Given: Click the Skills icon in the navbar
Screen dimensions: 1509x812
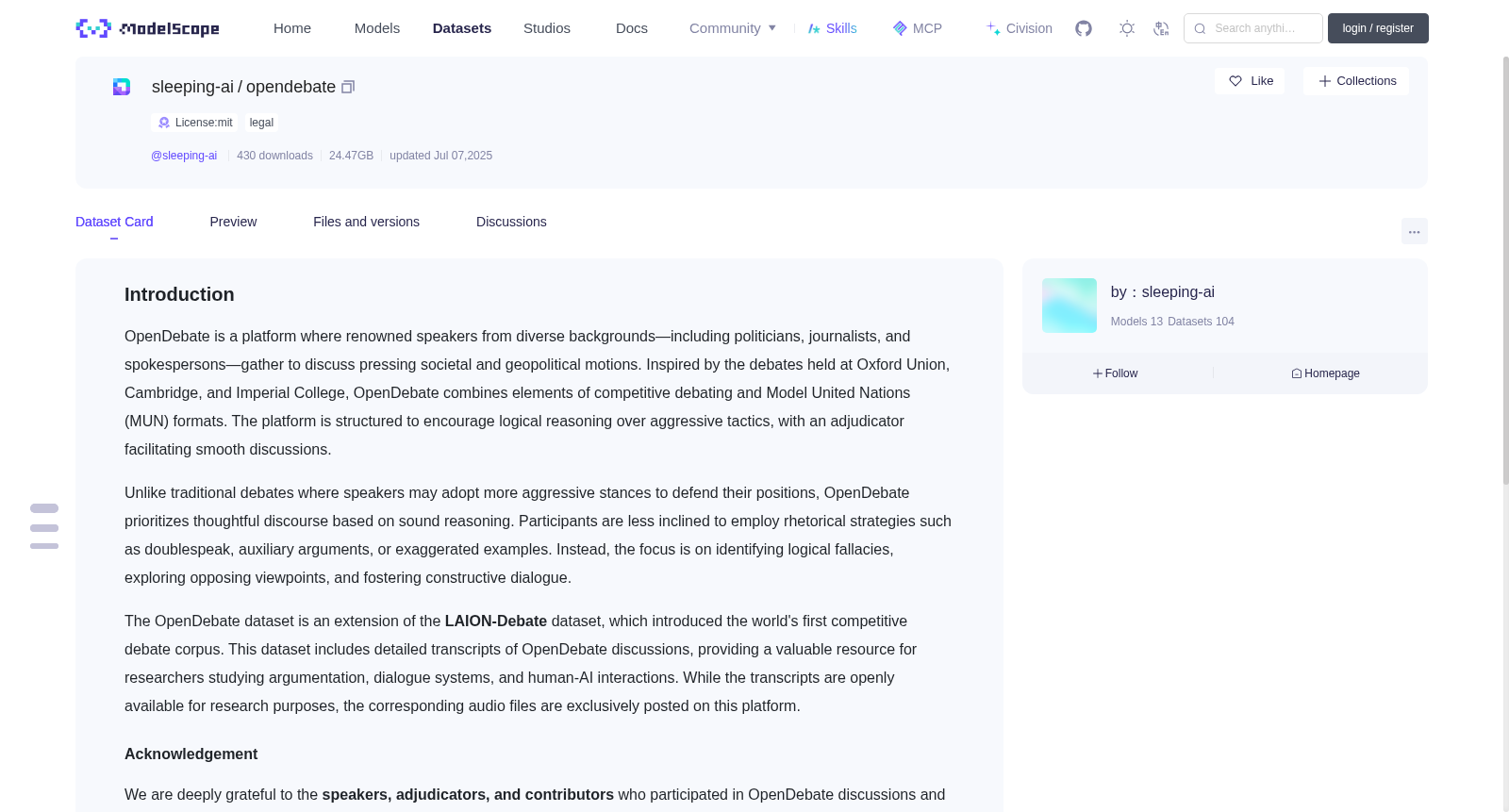Looking at the screenshot, I should [x=814, y=28].
